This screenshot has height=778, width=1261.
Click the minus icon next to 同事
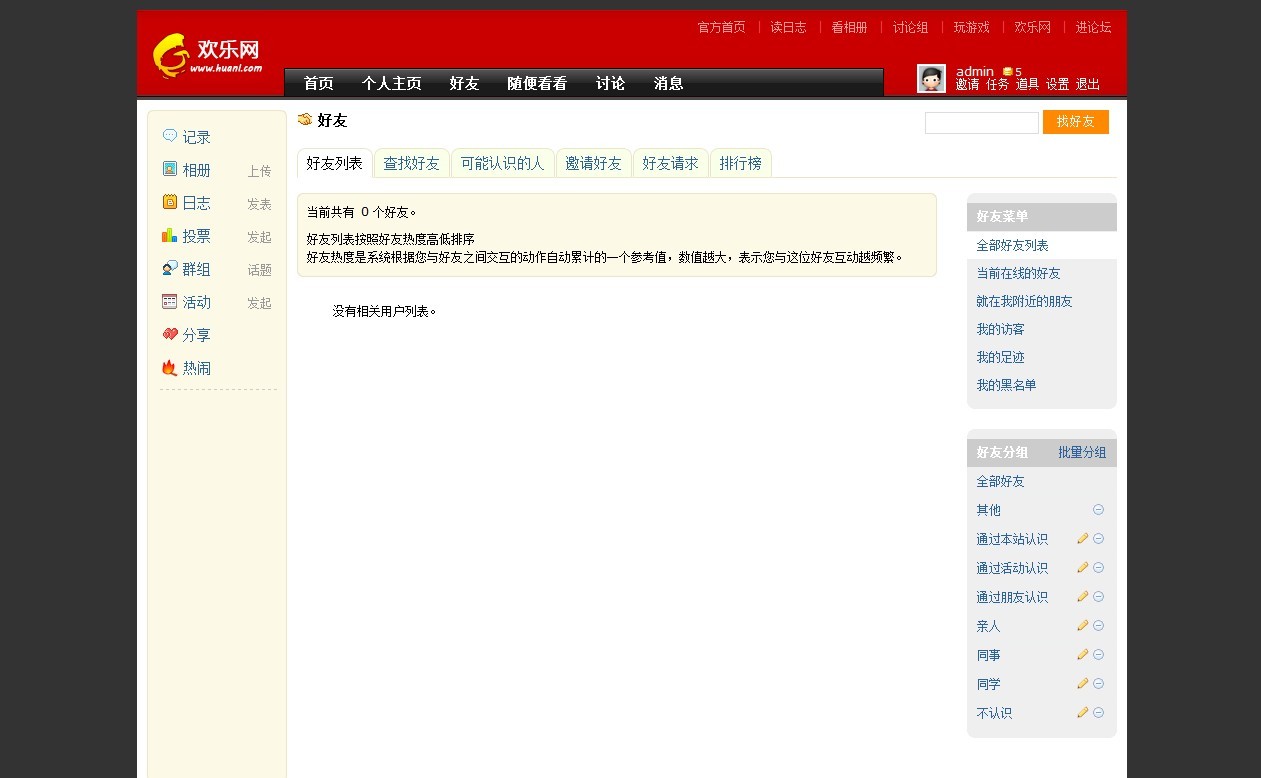[x=1098, y=654]
